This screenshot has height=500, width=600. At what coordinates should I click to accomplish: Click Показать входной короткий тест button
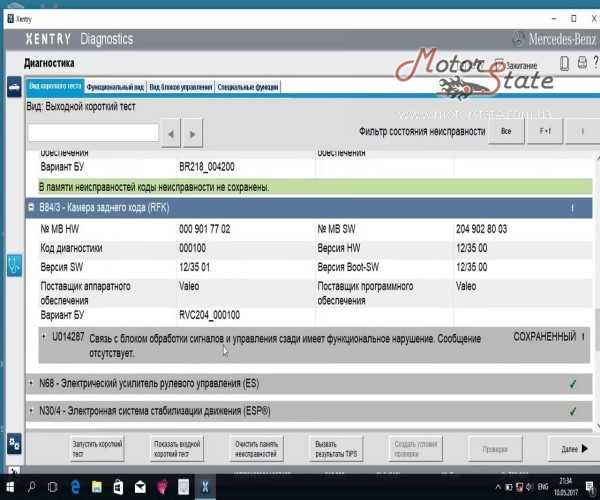[177, 449]
